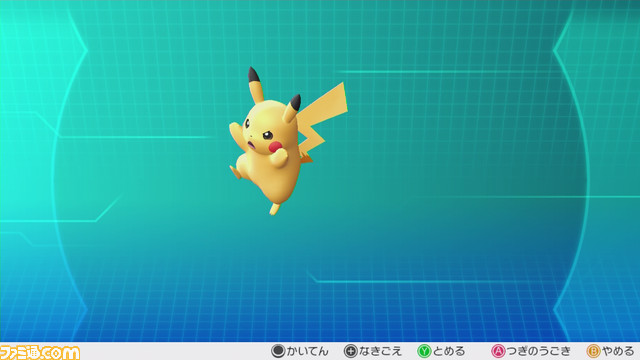Click Pikachu's lightning-shaped tail
This screenshot has height=360, width=640.
pos(322,118)
